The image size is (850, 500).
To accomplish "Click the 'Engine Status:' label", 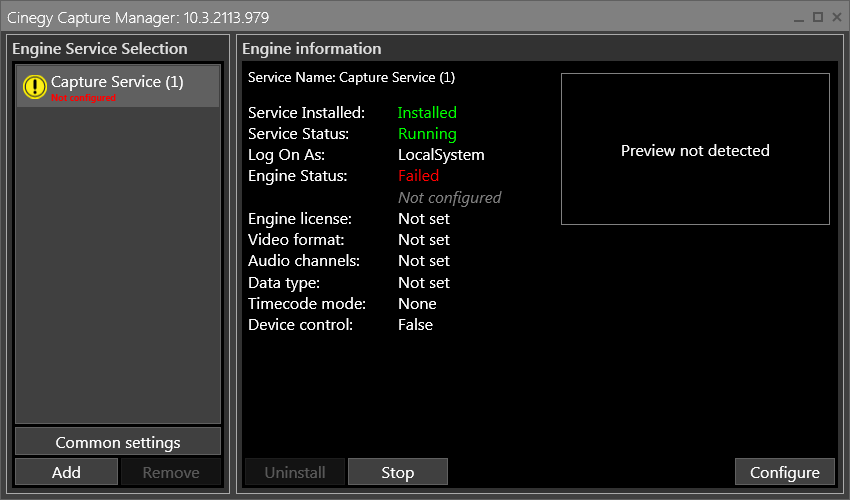I will pos(298,176).
